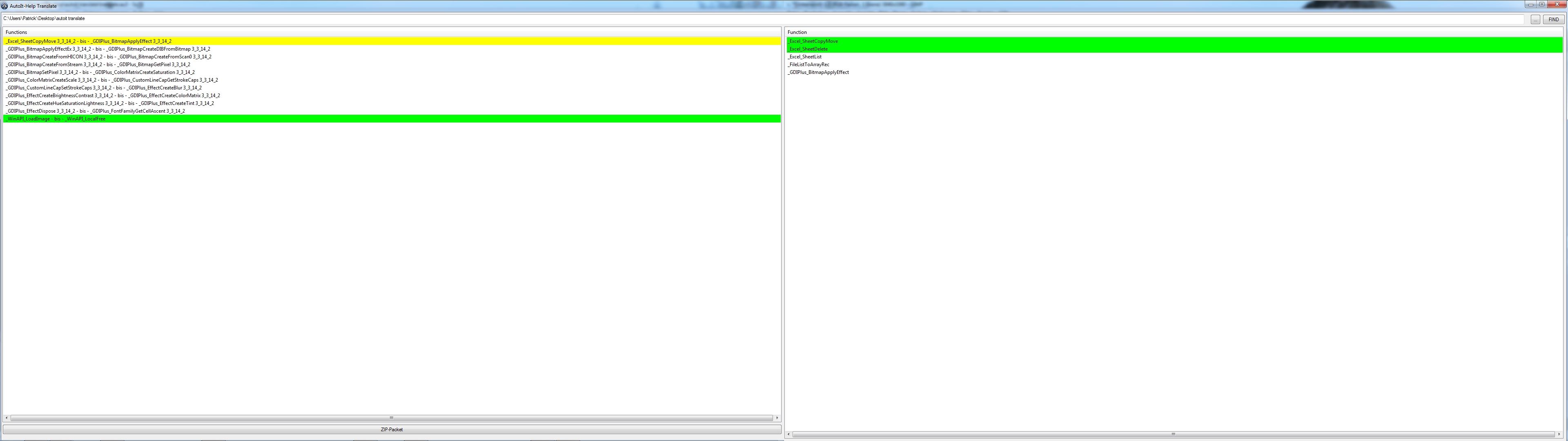Focus the folder path input field
Viewport: 1568px width, 441px height.
pos(761,19)
